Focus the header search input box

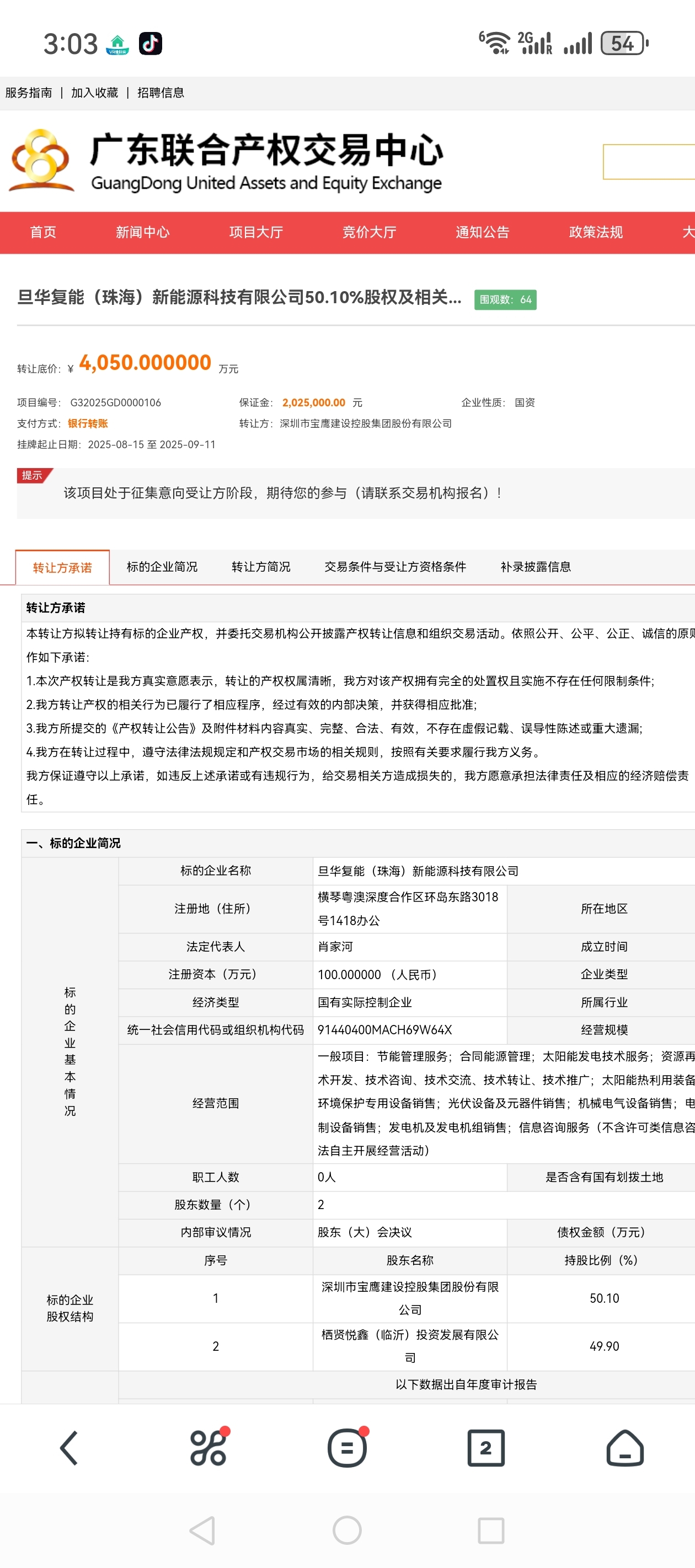(x=649, y=162)
